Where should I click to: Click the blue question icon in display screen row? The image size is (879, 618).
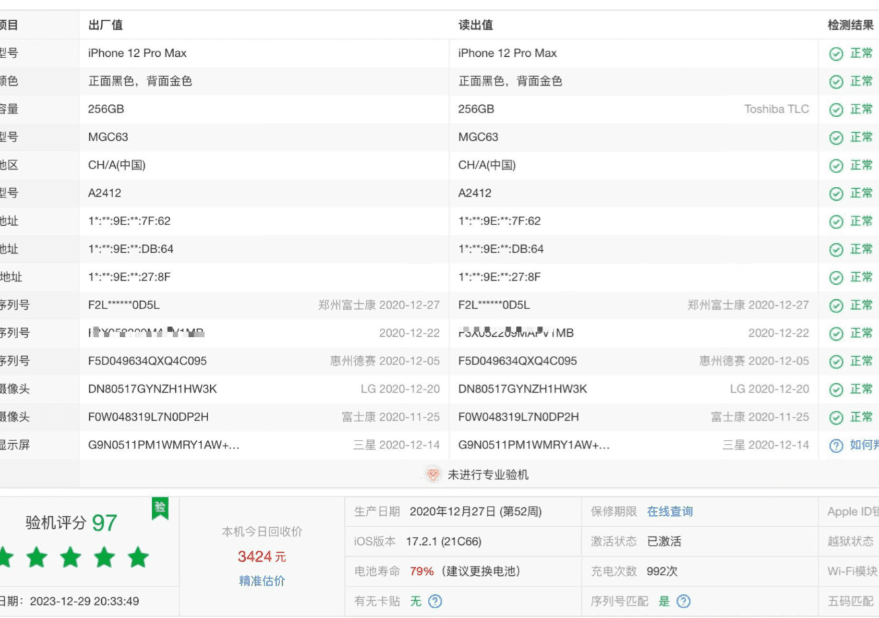pyautogui.click(x=836, y=445)
